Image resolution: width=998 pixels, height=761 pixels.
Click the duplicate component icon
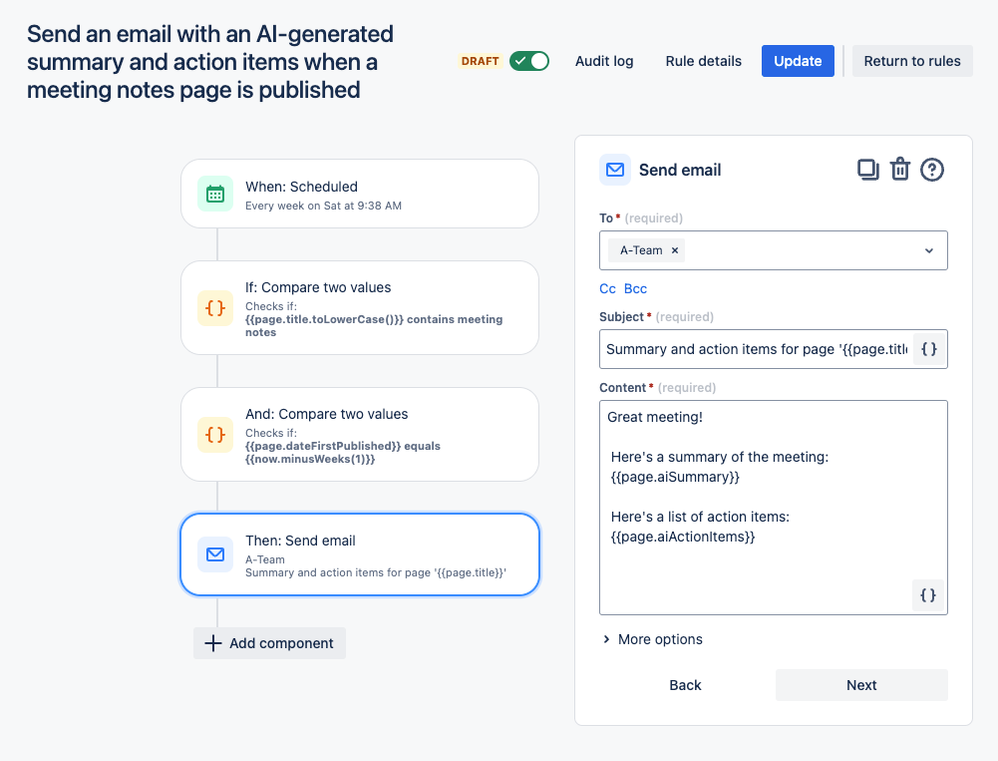pyautogui.click(x=868, y=170)
